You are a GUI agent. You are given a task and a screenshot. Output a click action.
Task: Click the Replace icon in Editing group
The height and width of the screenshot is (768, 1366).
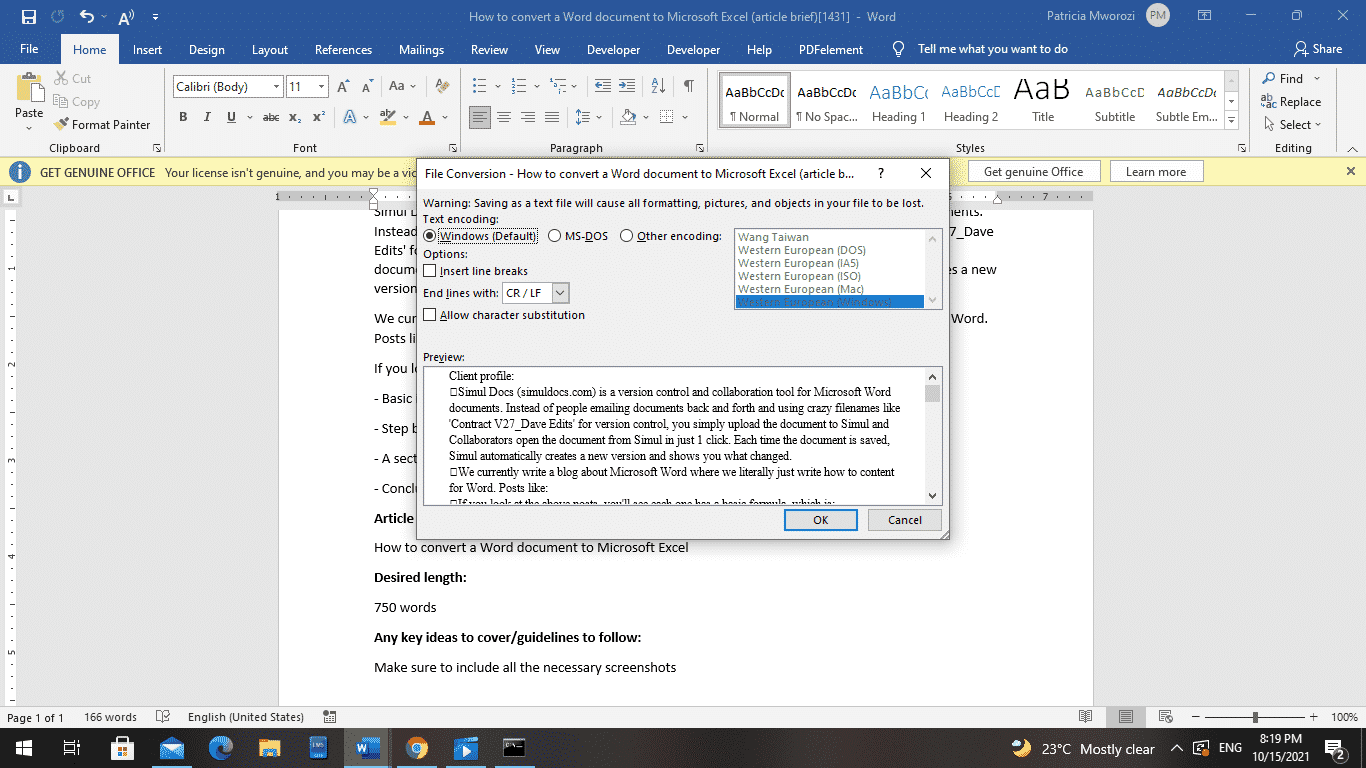(1292, 101)
